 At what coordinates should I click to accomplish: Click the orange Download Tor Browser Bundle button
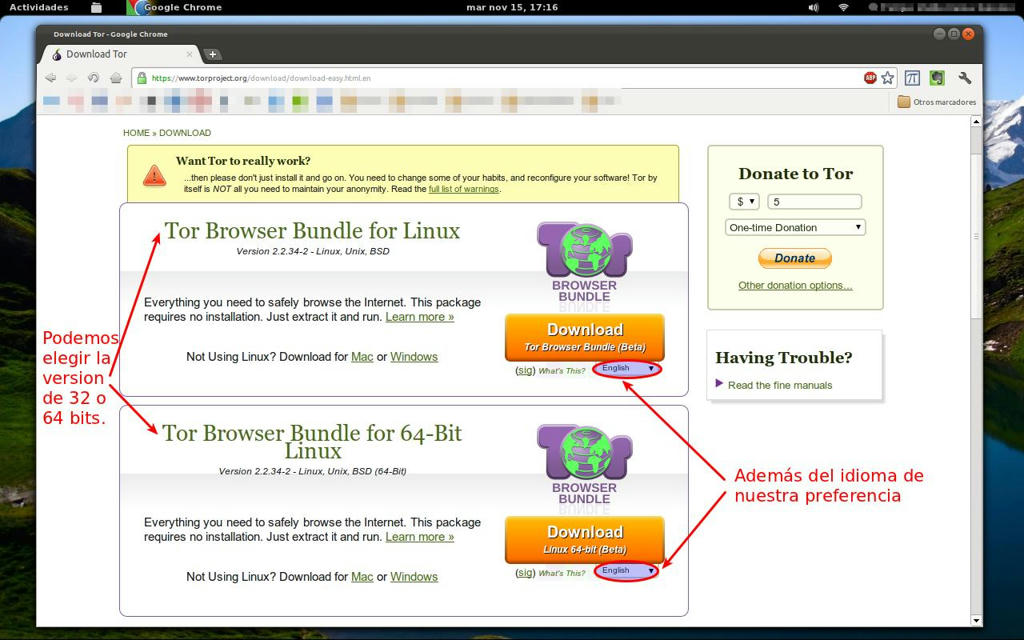[584, 337]
